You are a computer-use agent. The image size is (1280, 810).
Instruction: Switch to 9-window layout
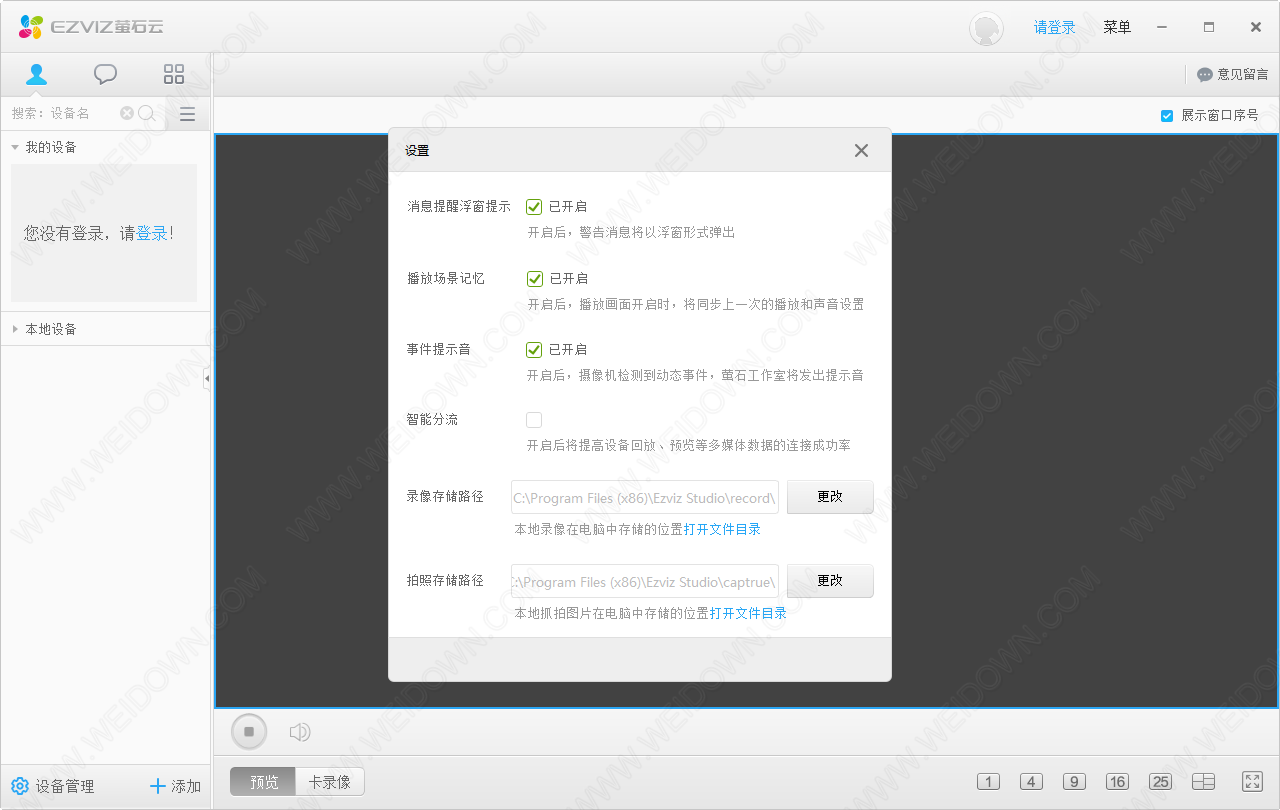[x=1074, y=782]
